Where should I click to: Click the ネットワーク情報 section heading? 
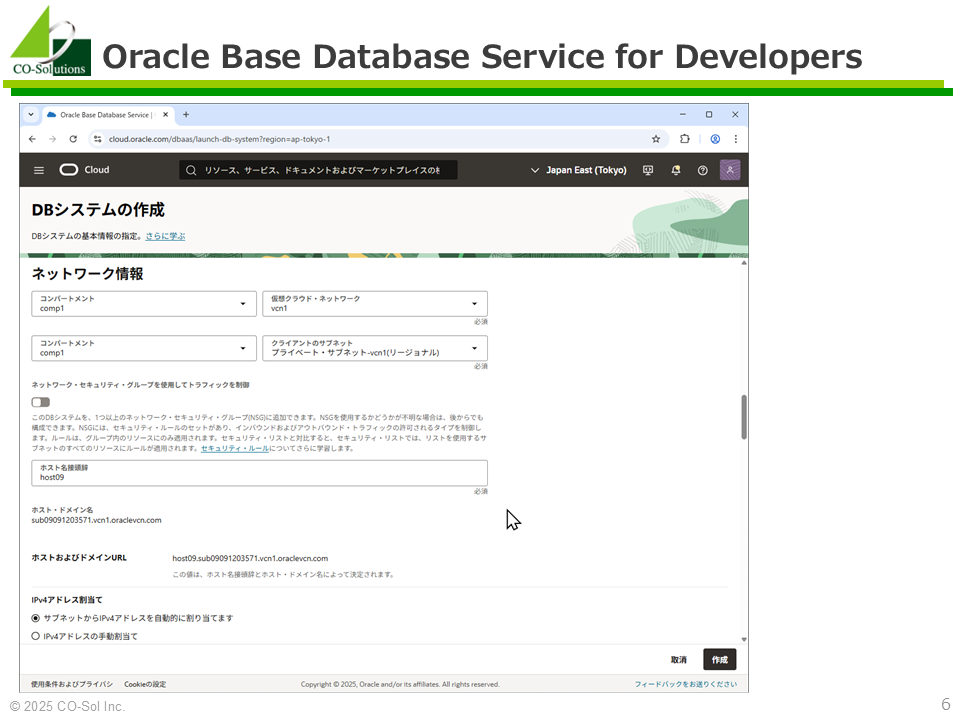(x=88, y=274)
